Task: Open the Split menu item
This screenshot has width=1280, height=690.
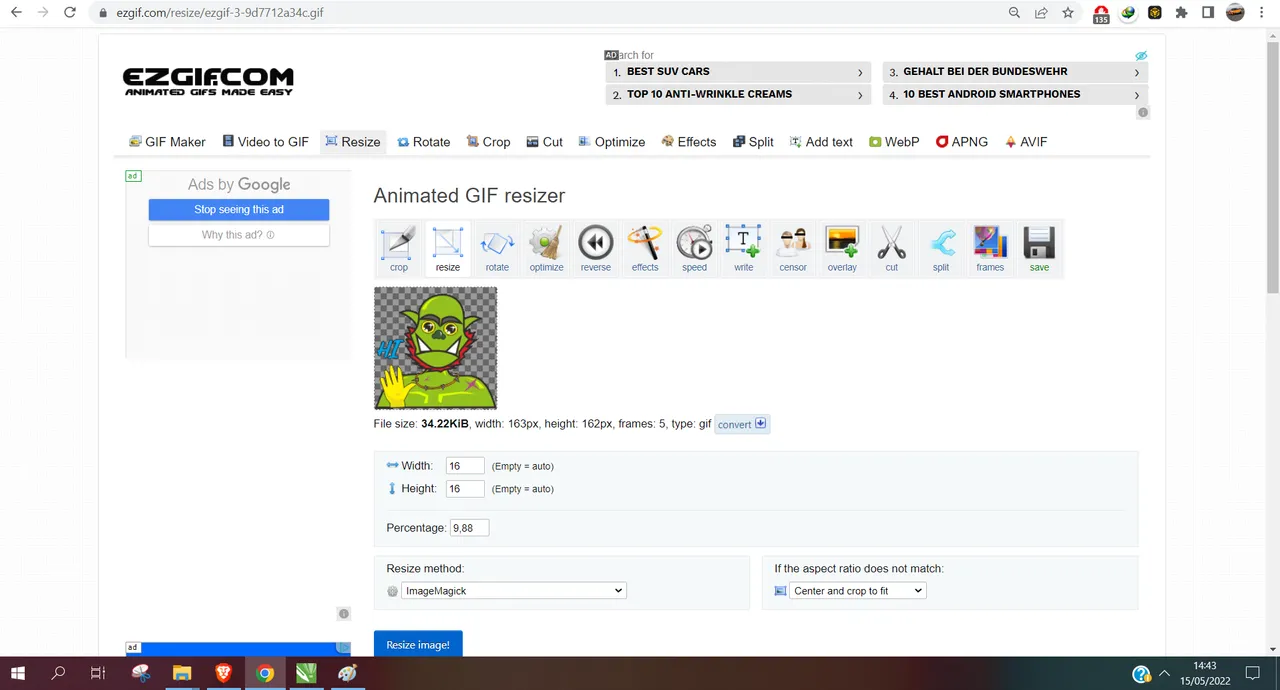Action: point(753,142)
